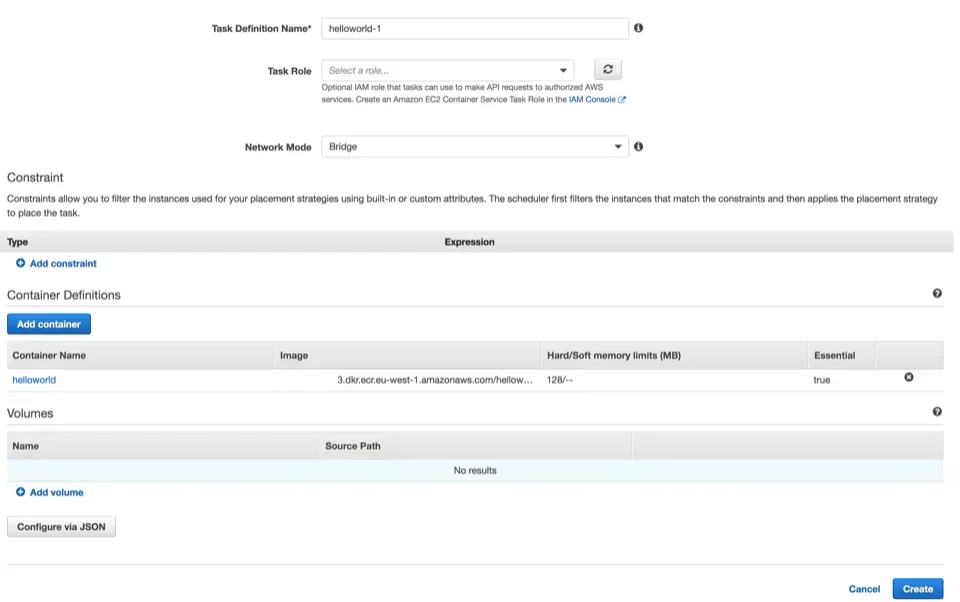Open the Network Mode dropdown
Viewport: 960px width, 602px height.
(474, 147)
